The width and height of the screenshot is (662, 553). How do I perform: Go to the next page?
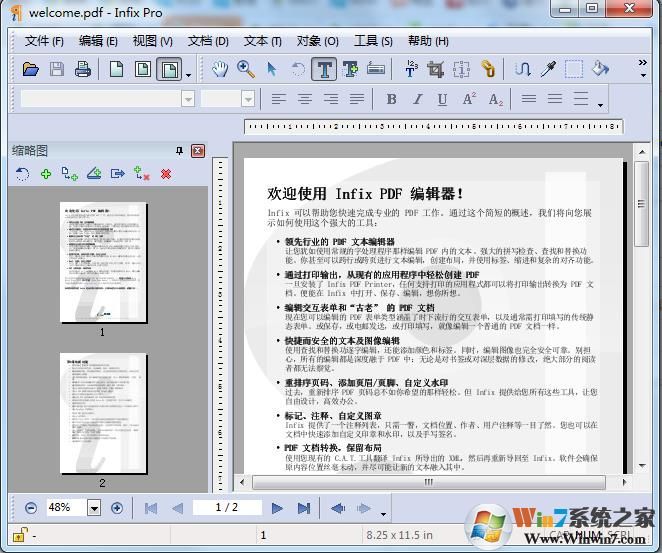click(x=277, y=508)
